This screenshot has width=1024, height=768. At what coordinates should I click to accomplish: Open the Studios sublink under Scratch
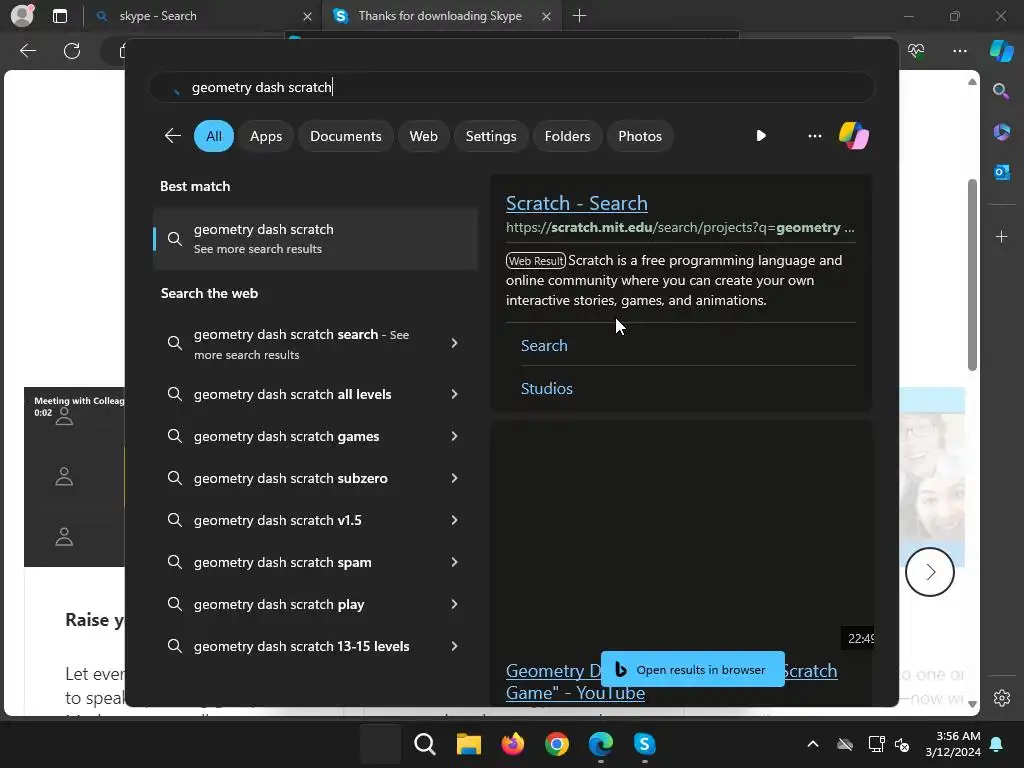[x=547, y=389]
